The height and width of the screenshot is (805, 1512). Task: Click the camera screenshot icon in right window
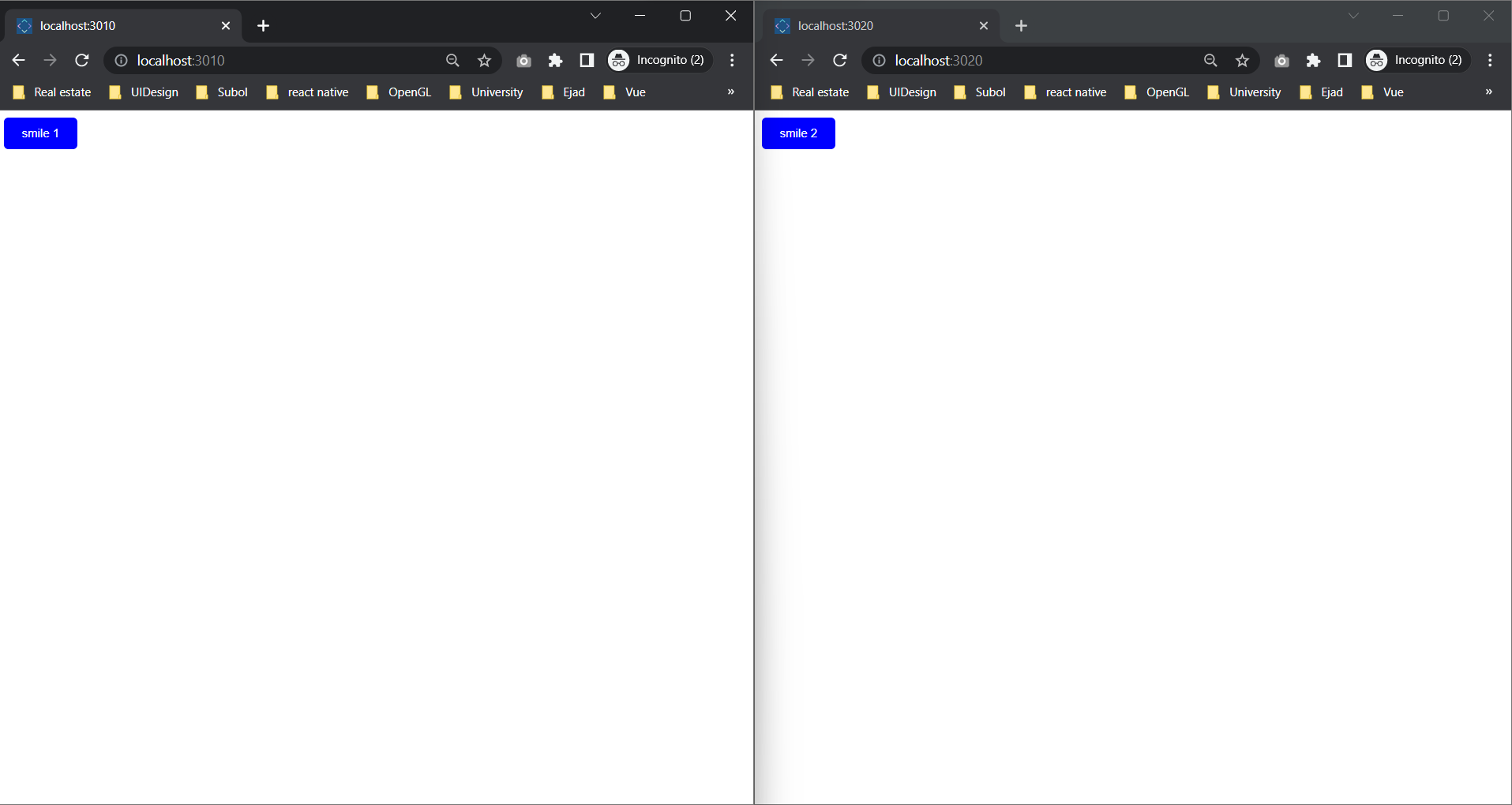1281,61
